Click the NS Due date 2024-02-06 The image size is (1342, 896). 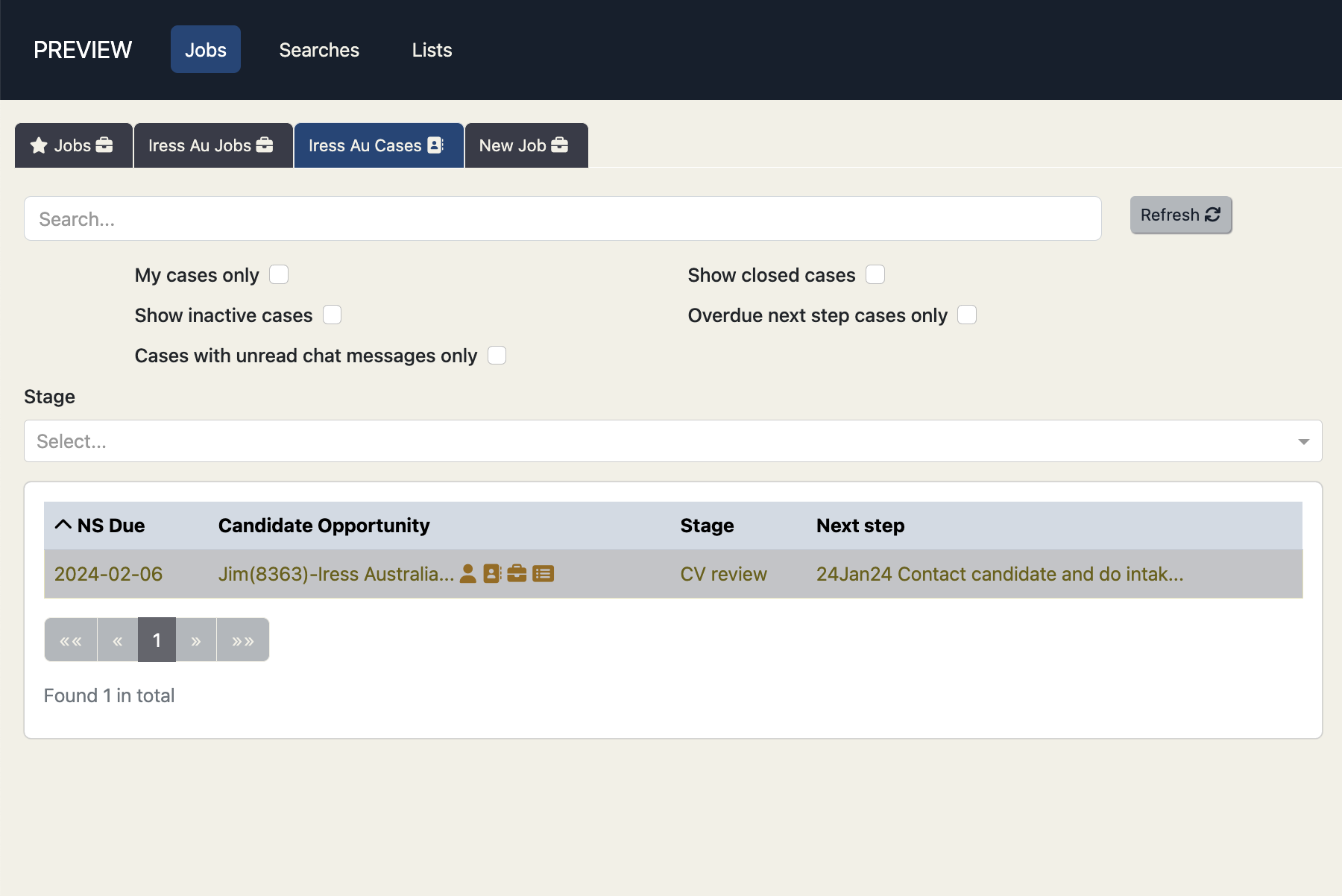[107, 574]
